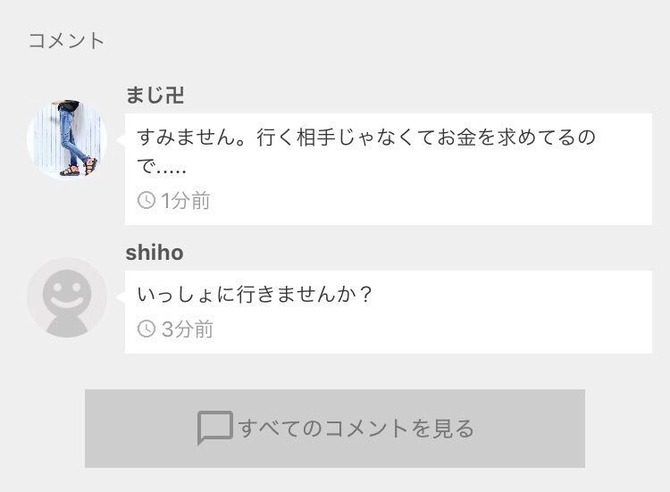Click the comment いっしょに行きませんか？
670x492 pixels.
coord(255,295)
